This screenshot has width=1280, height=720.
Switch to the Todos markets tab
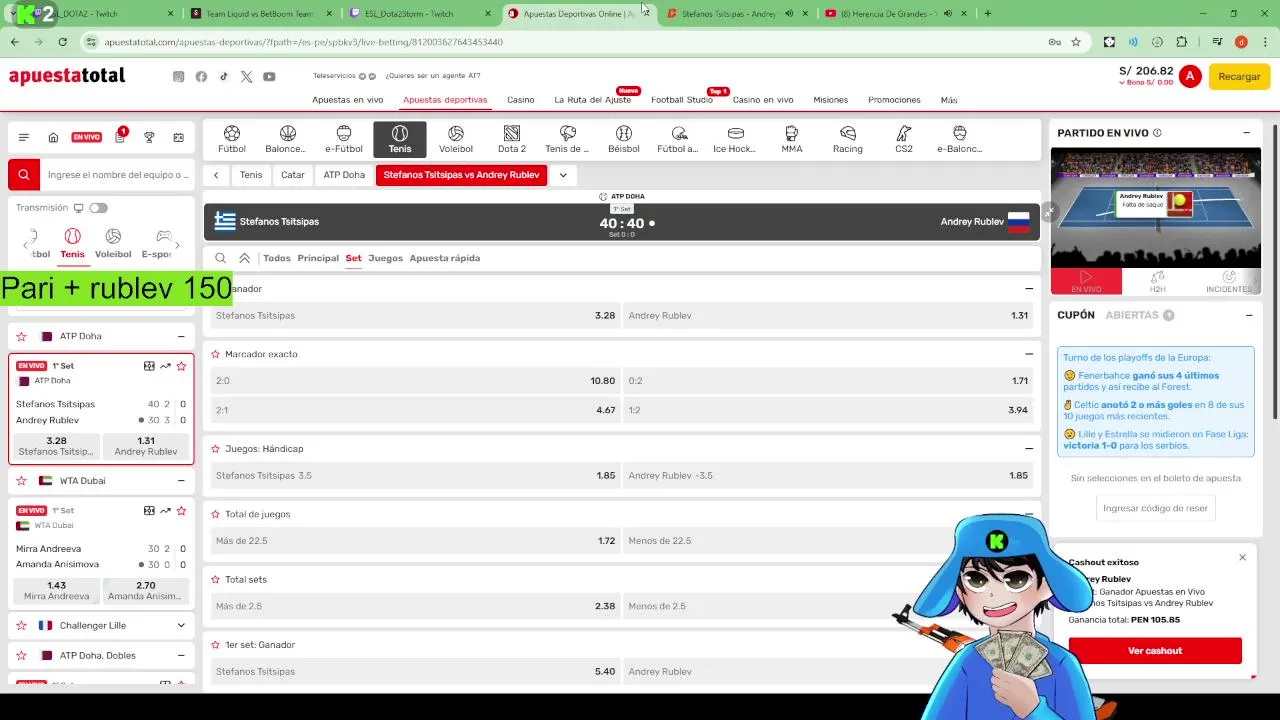[277, 258]
